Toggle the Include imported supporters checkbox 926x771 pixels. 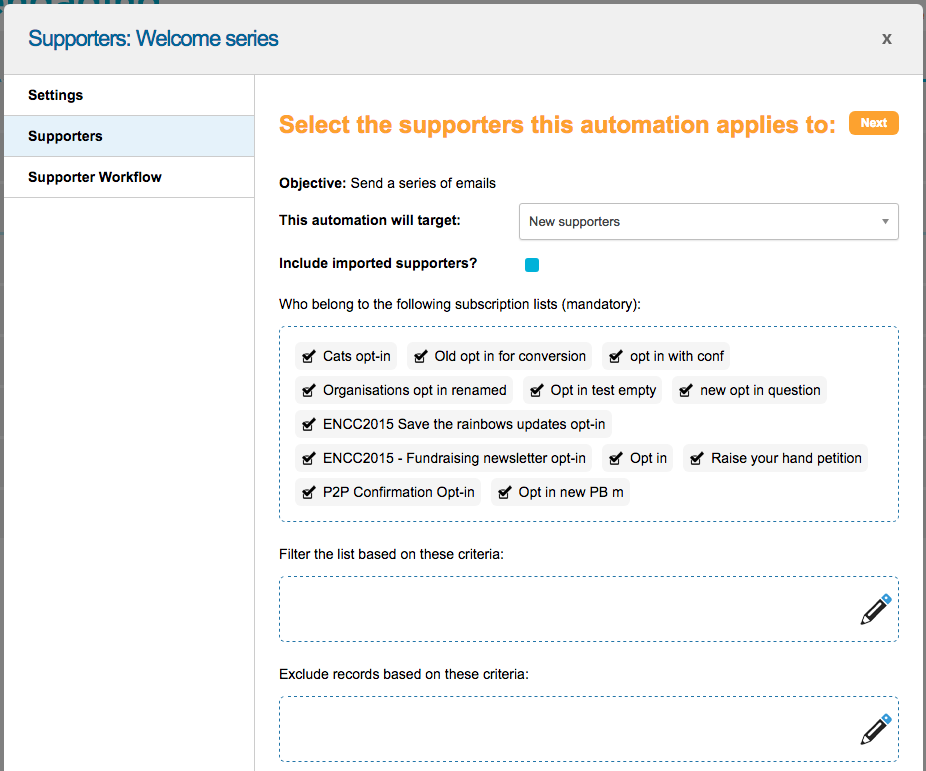[532, 265]
